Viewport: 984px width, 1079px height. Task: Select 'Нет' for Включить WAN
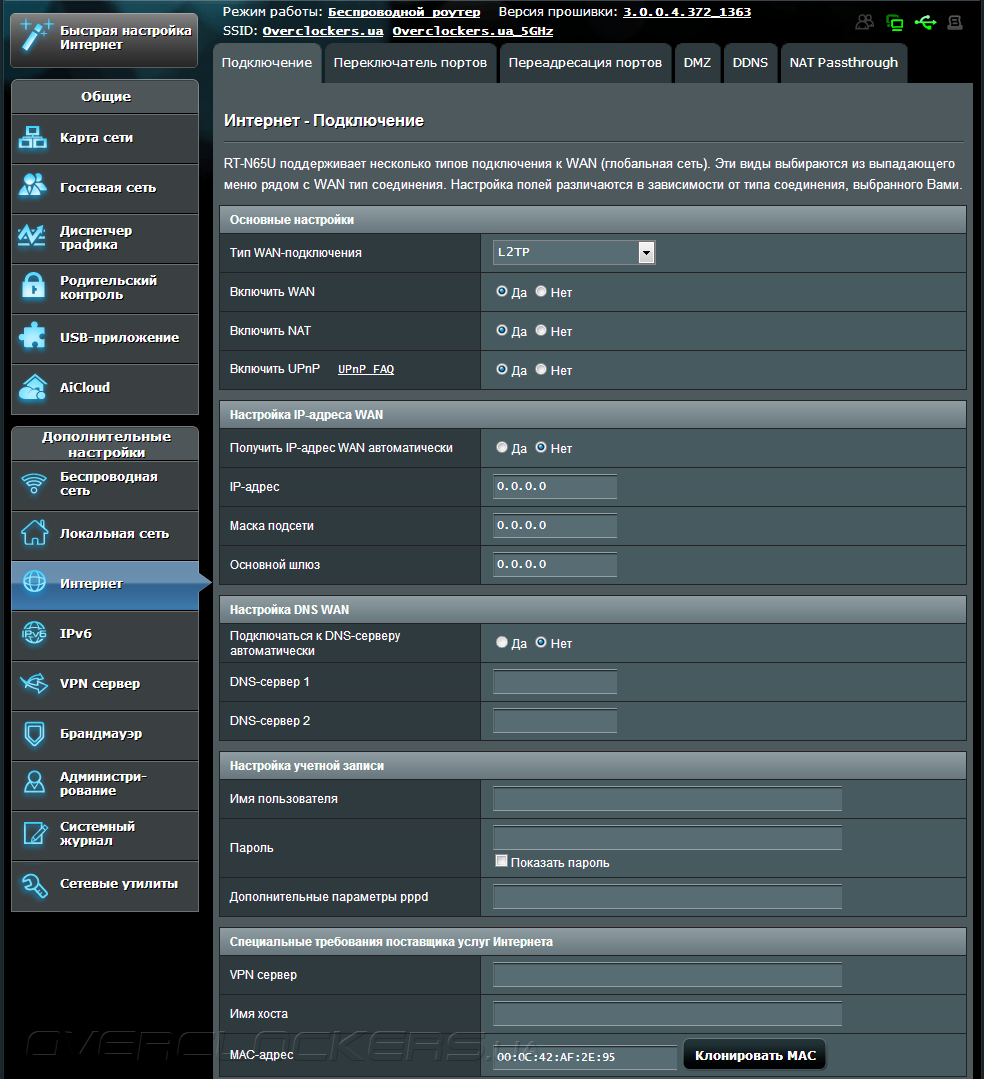[x=541, y=292]
